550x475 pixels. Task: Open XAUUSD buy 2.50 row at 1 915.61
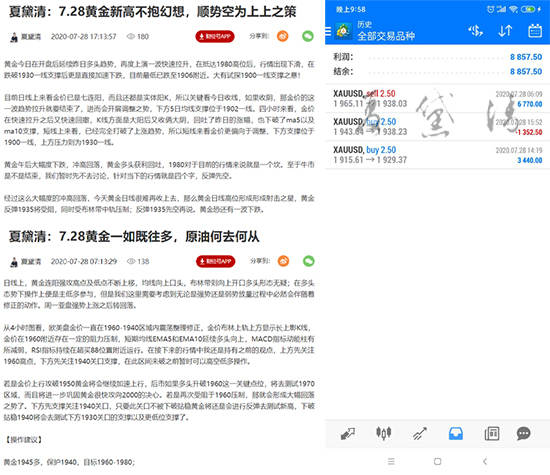click(437, 155)
